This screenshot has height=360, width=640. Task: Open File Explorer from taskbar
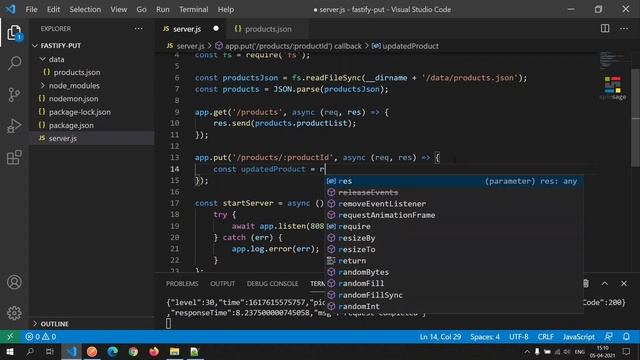pos(175,351)
